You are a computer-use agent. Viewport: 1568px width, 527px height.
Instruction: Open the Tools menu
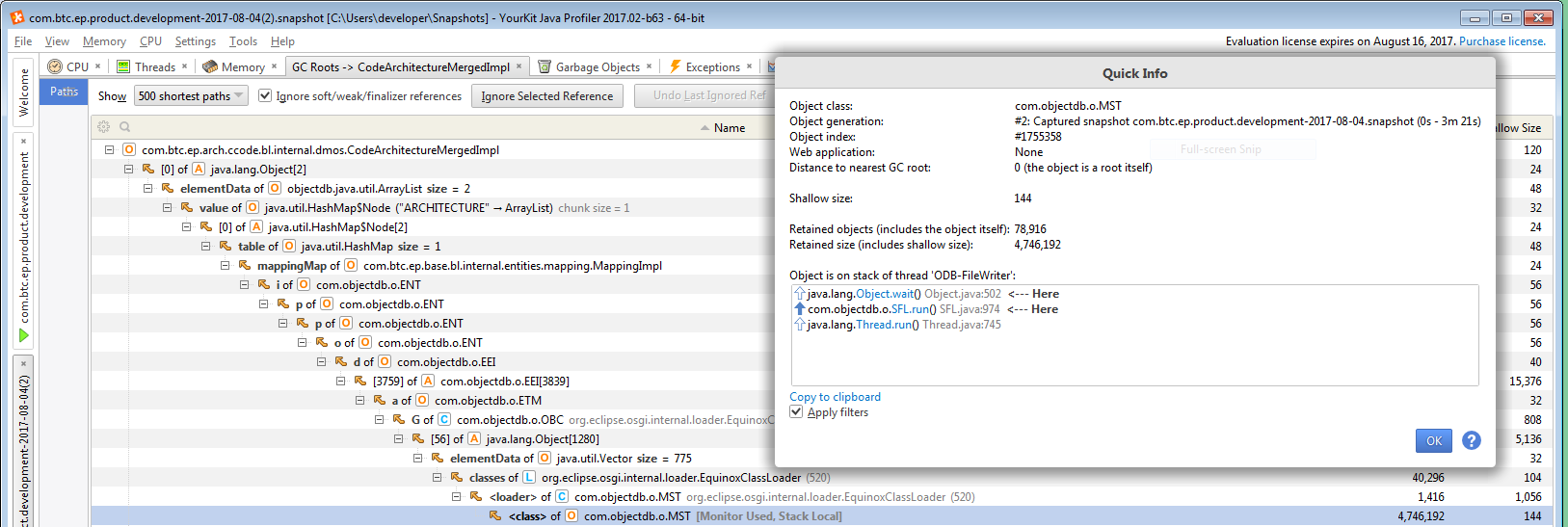tap(243, 41)
